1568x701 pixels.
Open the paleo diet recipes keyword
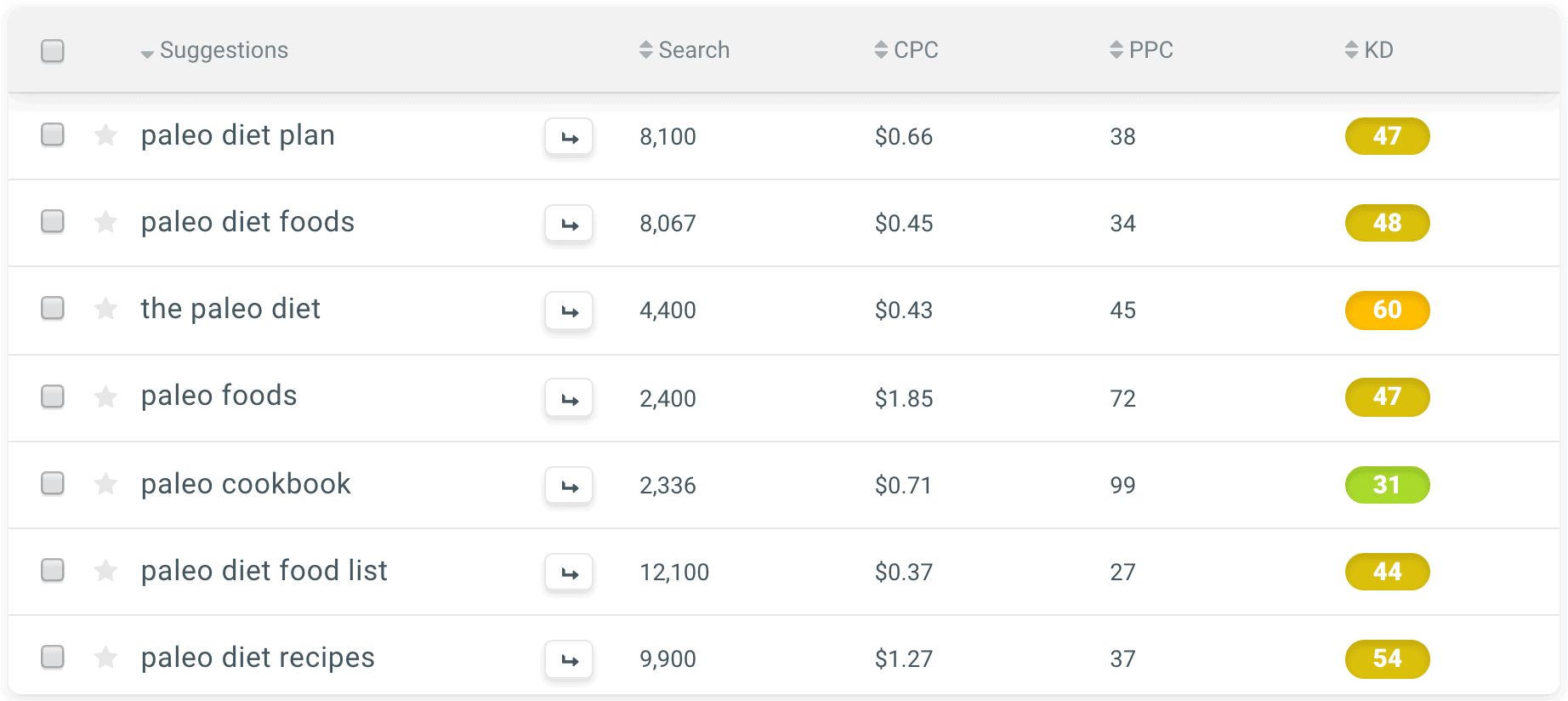258,658
